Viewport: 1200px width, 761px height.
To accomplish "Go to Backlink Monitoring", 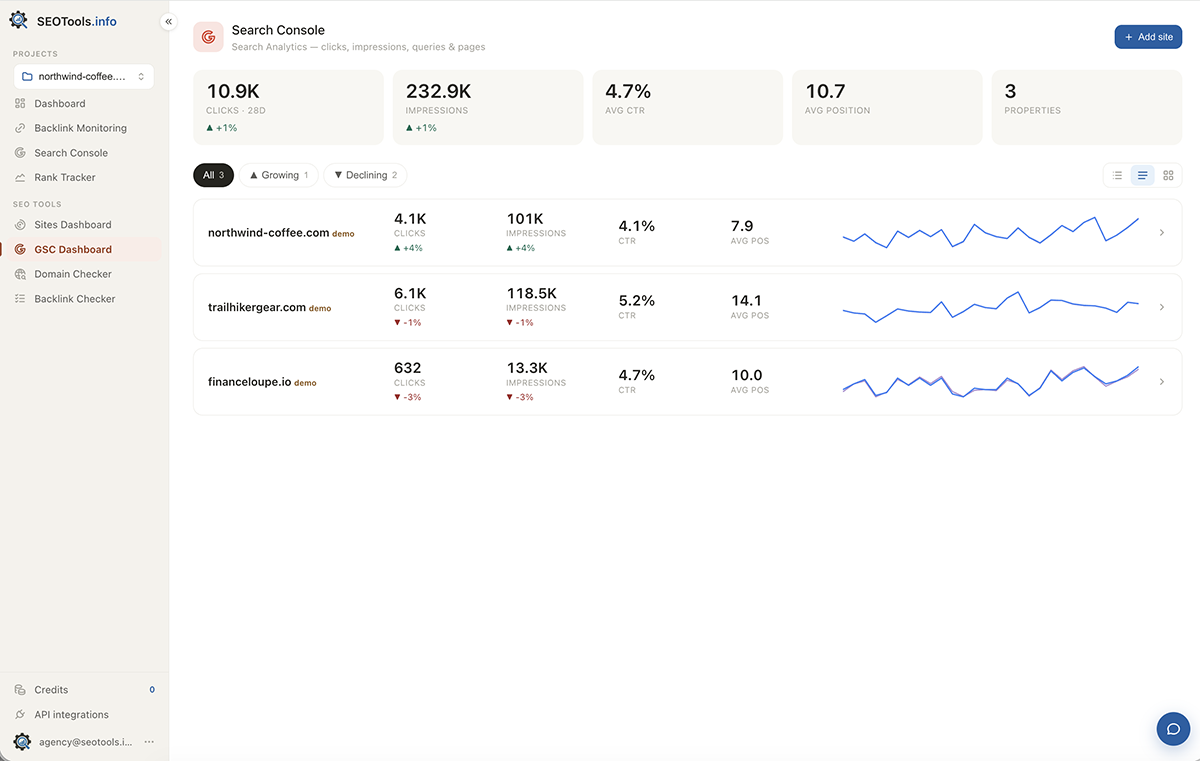I will (83, 128).
